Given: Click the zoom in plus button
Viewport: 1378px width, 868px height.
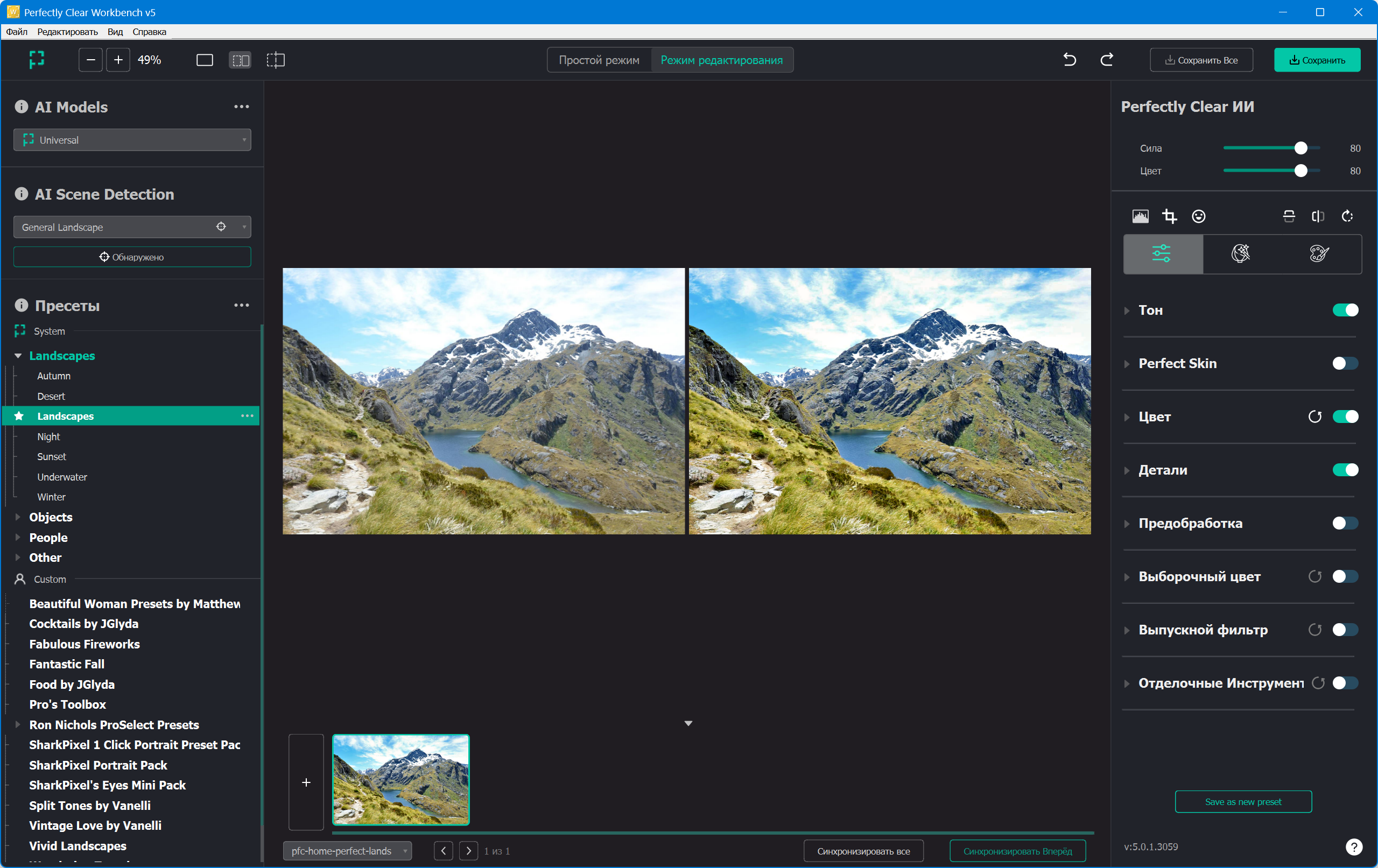Looking at the screenshot, I should click(118, 60).
